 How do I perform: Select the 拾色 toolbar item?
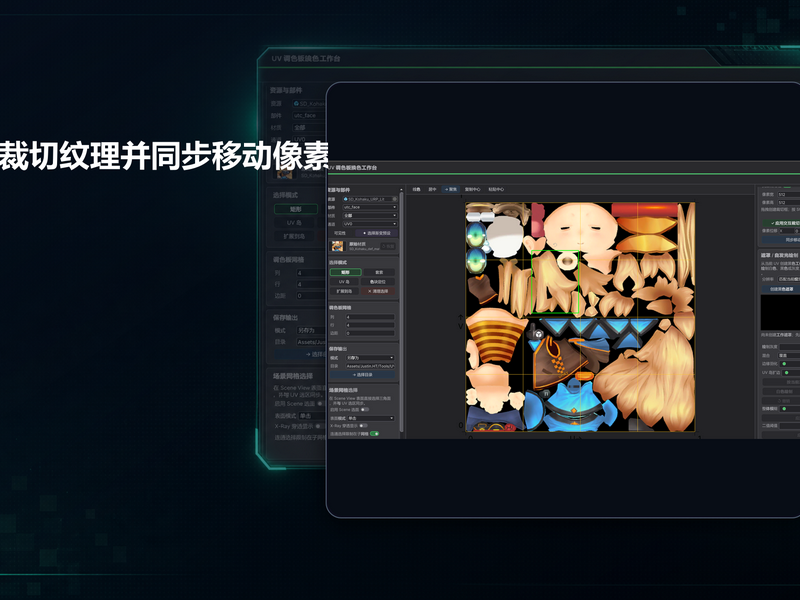pyautogui.click(x=416, y=189)
